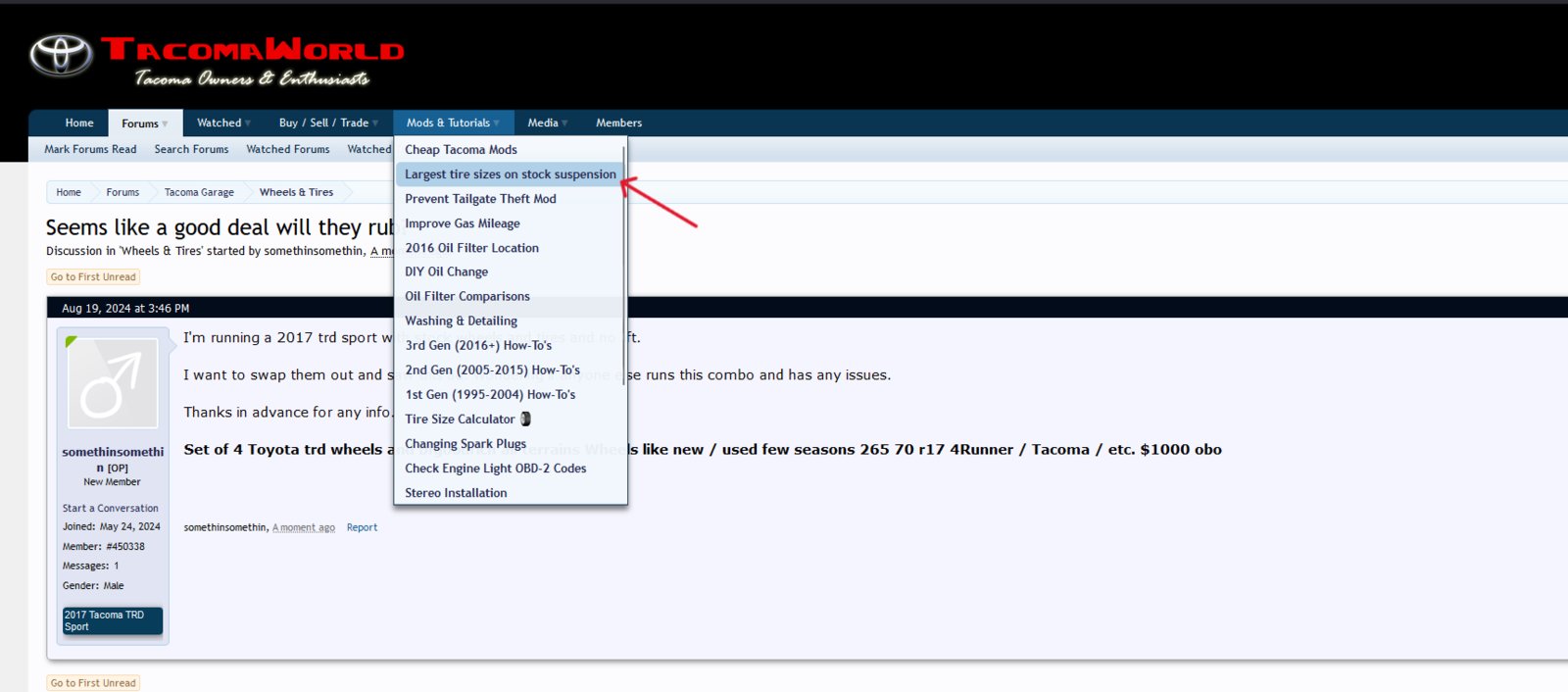Choose Check Engine Light OBD-2 Codes
Image resolution: width=1568 pixels, height=692 pixels.
pyautogui.click(x=495, y=469)
